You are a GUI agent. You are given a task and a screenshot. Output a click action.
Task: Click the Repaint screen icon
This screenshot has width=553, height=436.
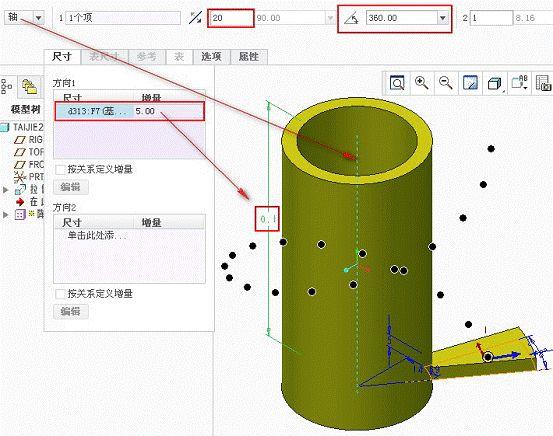pyautogui.click(x=470, y=83)
